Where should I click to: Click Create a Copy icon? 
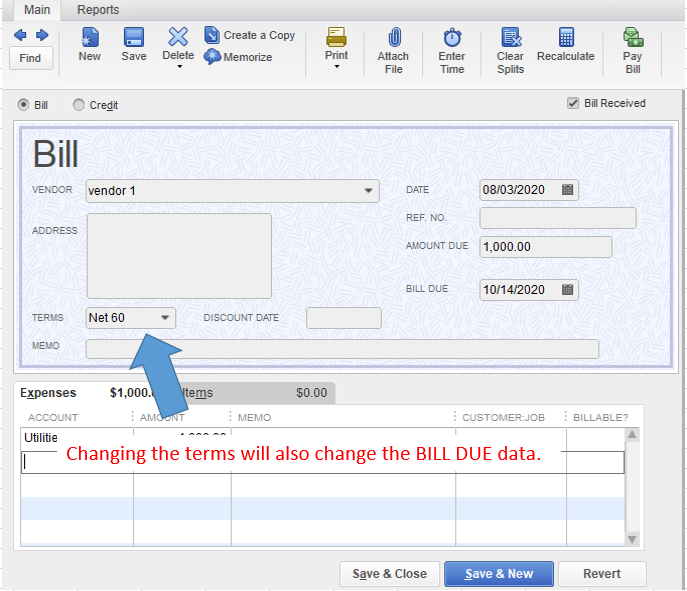click(x=212, y=35)
